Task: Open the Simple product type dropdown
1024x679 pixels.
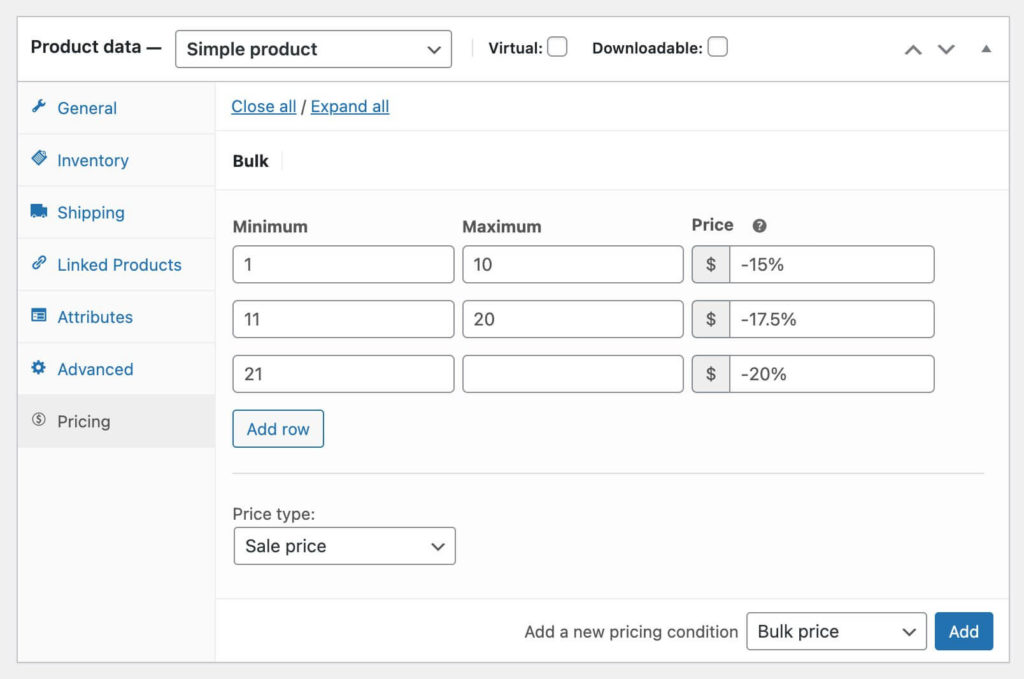Action: click(313, 49)
